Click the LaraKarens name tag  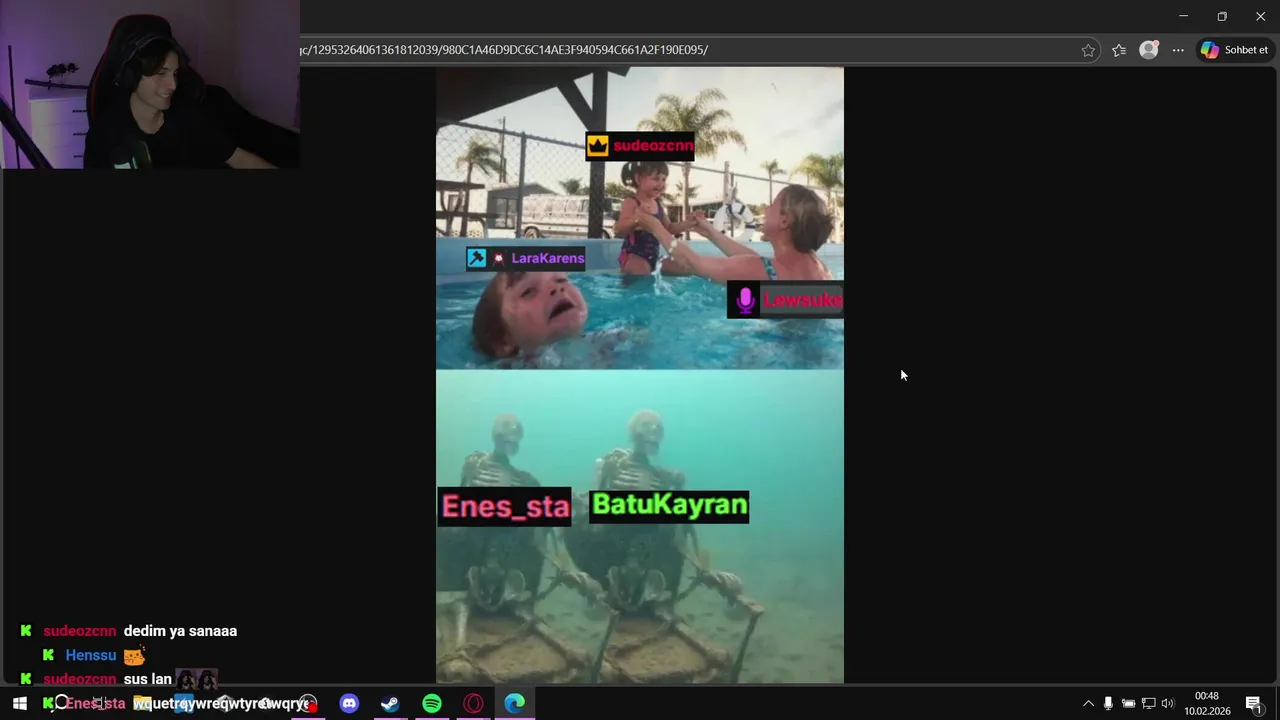pos(526,258)
